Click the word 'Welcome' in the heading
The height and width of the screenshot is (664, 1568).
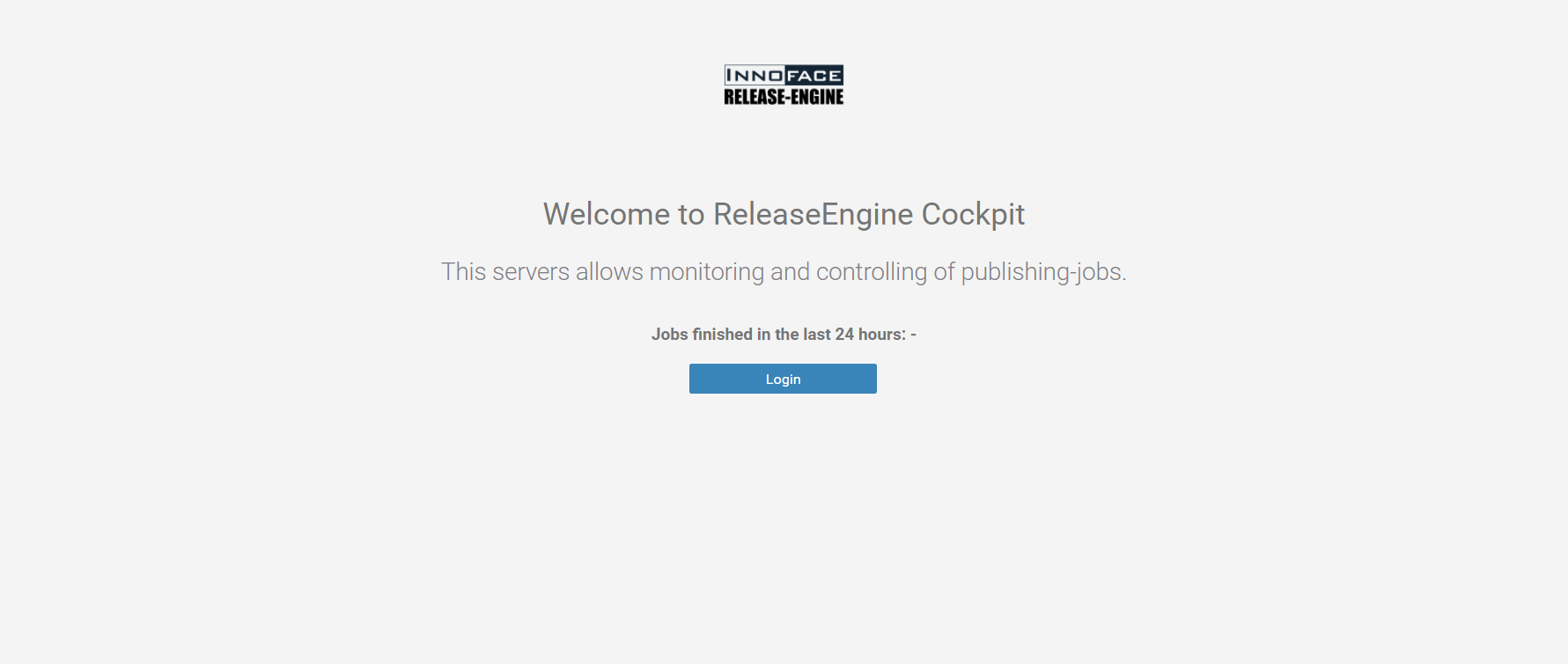click(x=606, y=214)
